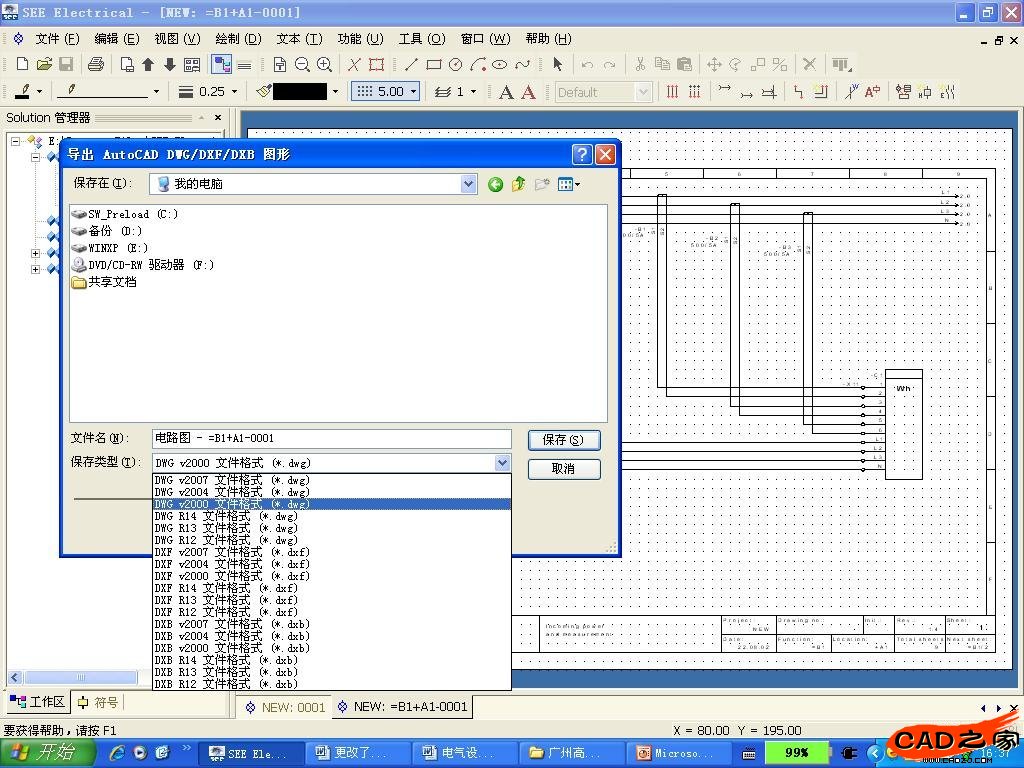
Task: Open the 5.00 grid size dropdown
Action: pos(412,92)
